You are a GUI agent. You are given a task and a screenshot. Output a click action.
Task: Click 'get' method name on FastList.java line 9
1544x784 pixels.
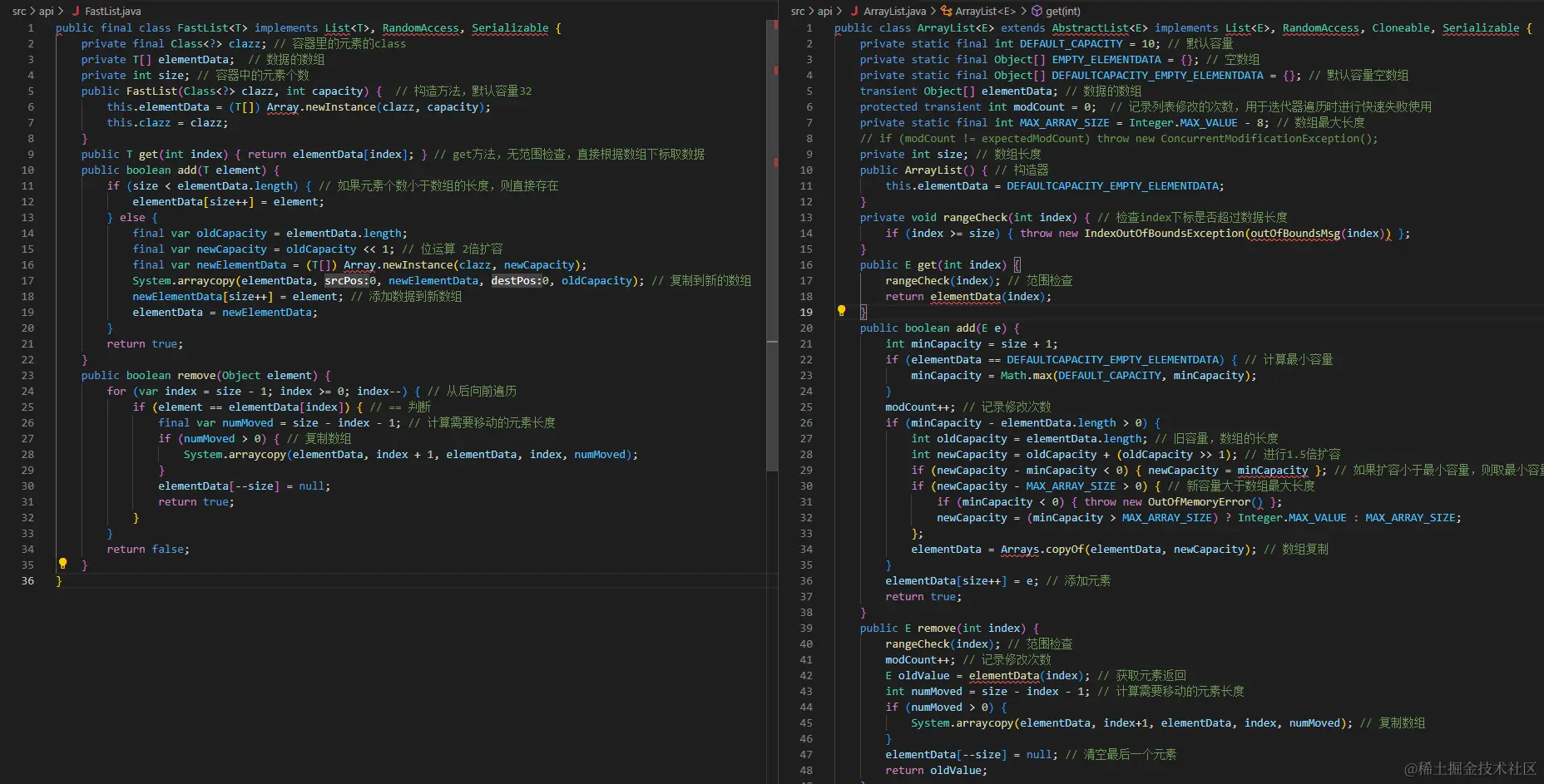[x=149, y=155]
